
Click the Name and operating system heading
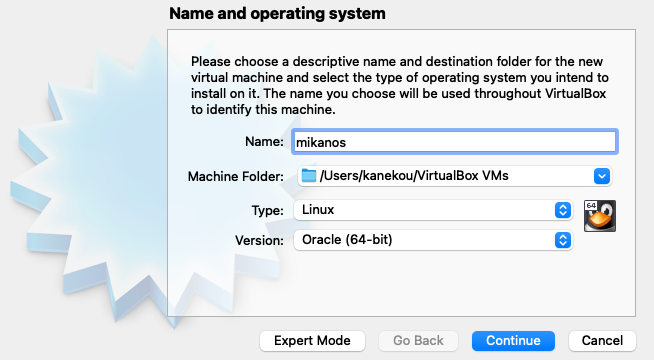(x=277, y=13)
